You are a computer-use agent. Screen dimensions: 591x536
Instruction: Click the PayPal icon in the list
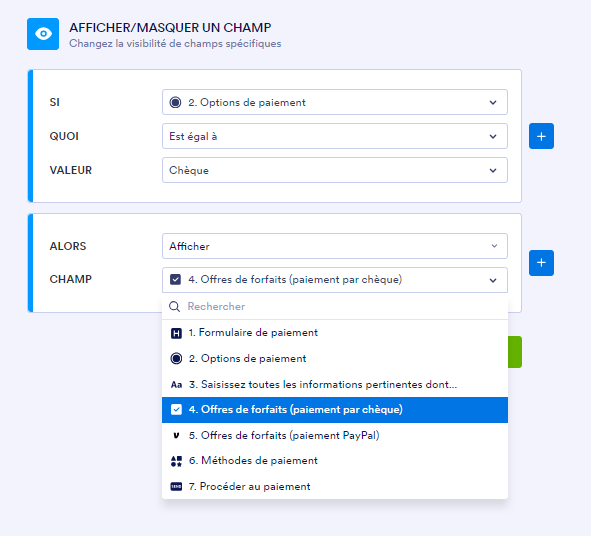click(x=176, y=436)
